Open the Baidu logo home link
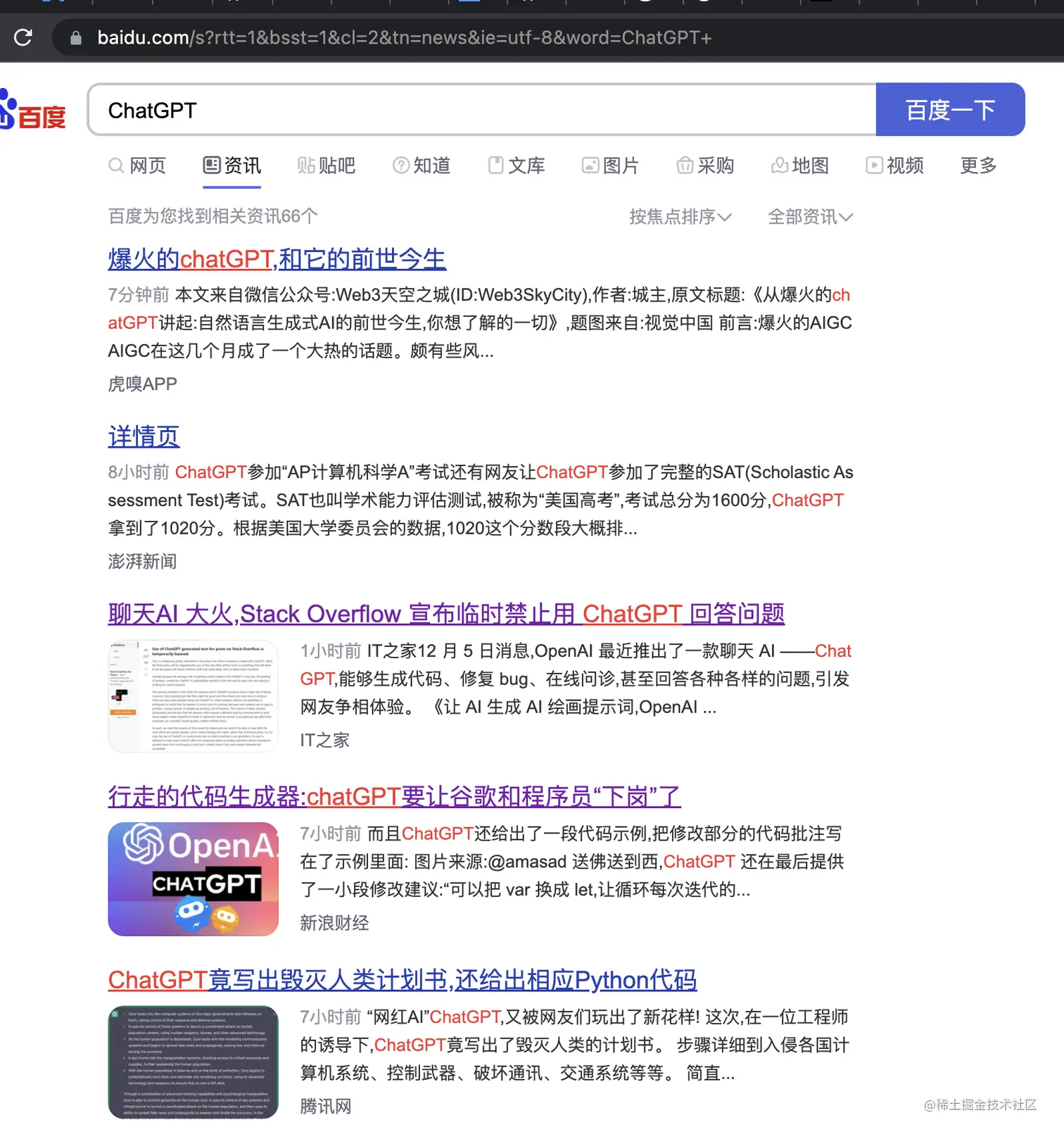This screenshot has width=1064, height=1139. pyautogui.click(x=33, y=110)
